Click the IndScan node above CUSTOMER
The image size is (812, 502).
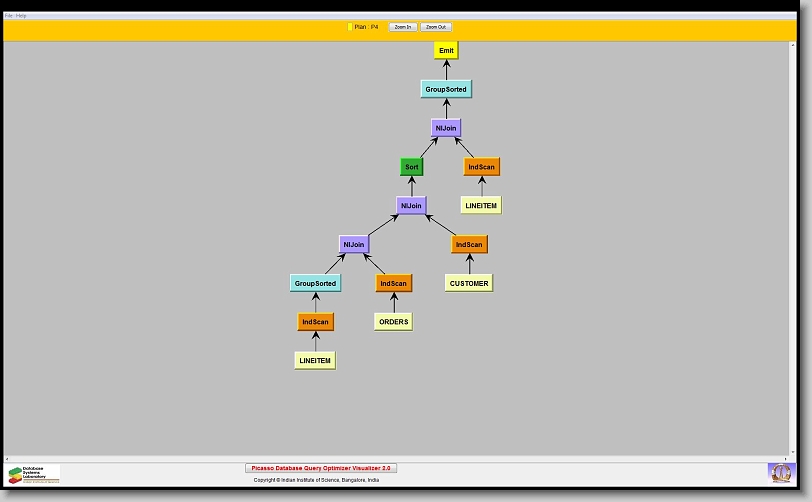469,245
